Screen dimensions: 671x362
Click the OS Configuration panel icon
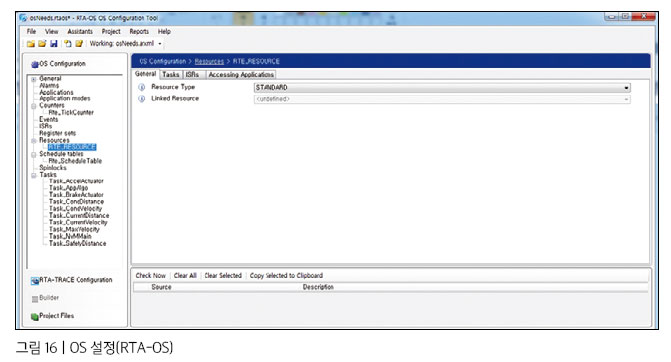(x=35, y=64)
